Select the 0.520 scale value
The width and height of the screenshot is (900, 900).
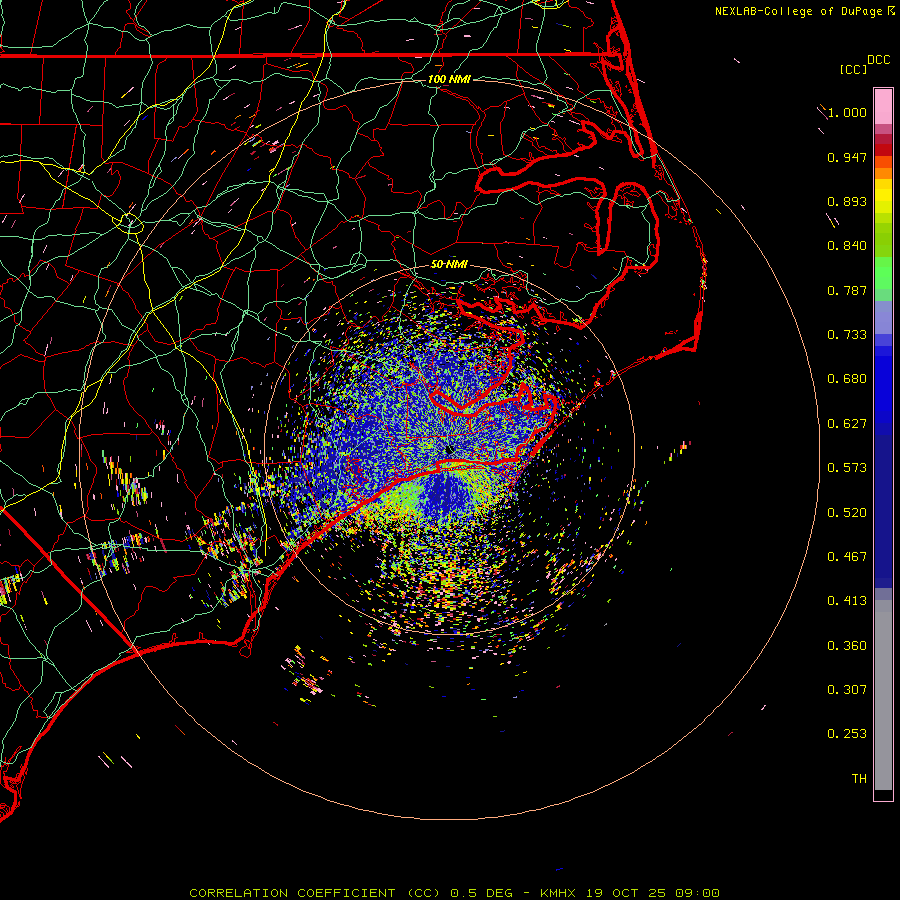[x=847, y=513]
